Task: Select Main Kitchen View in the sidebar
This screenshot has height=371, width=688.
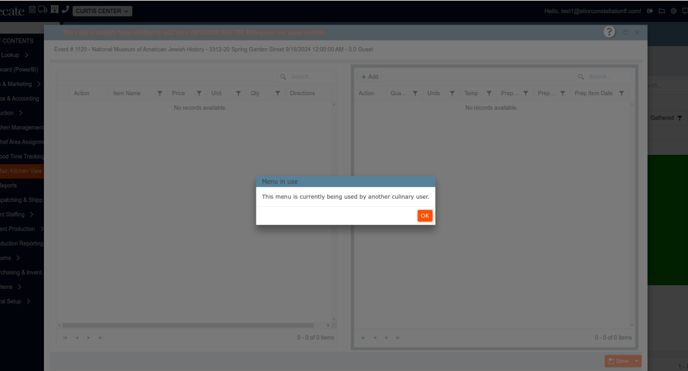Action: [22, 171]
